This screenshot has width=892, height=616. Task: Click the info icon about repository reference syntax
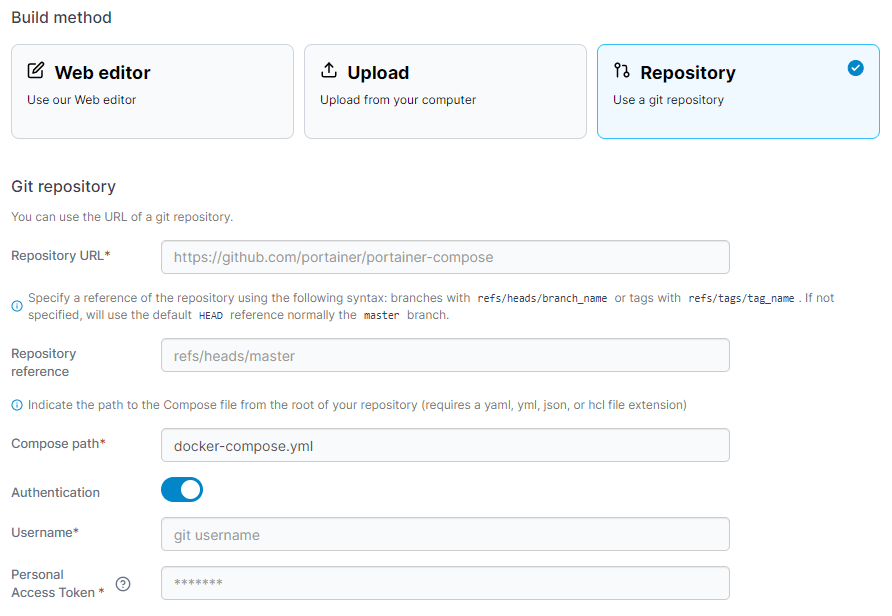[x=15, y=305]
